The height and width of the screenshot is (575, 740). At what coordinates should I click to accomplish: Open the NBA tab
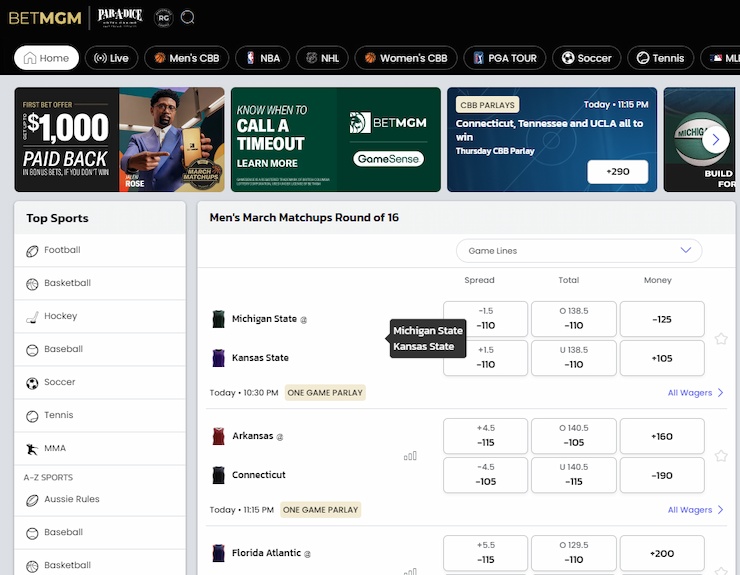pos(262,58)
